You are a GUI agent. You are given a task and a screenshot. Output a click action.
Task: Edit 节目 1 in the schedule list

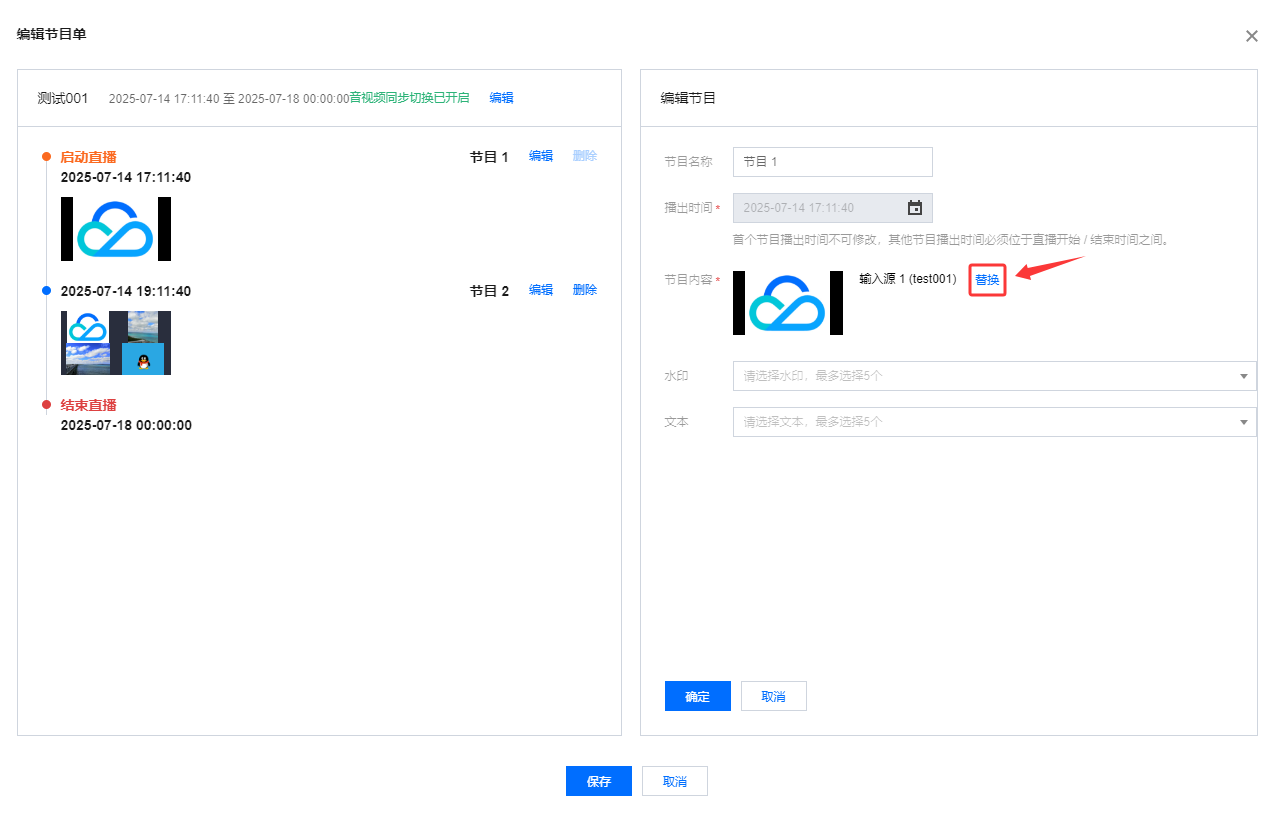point(541,156)
